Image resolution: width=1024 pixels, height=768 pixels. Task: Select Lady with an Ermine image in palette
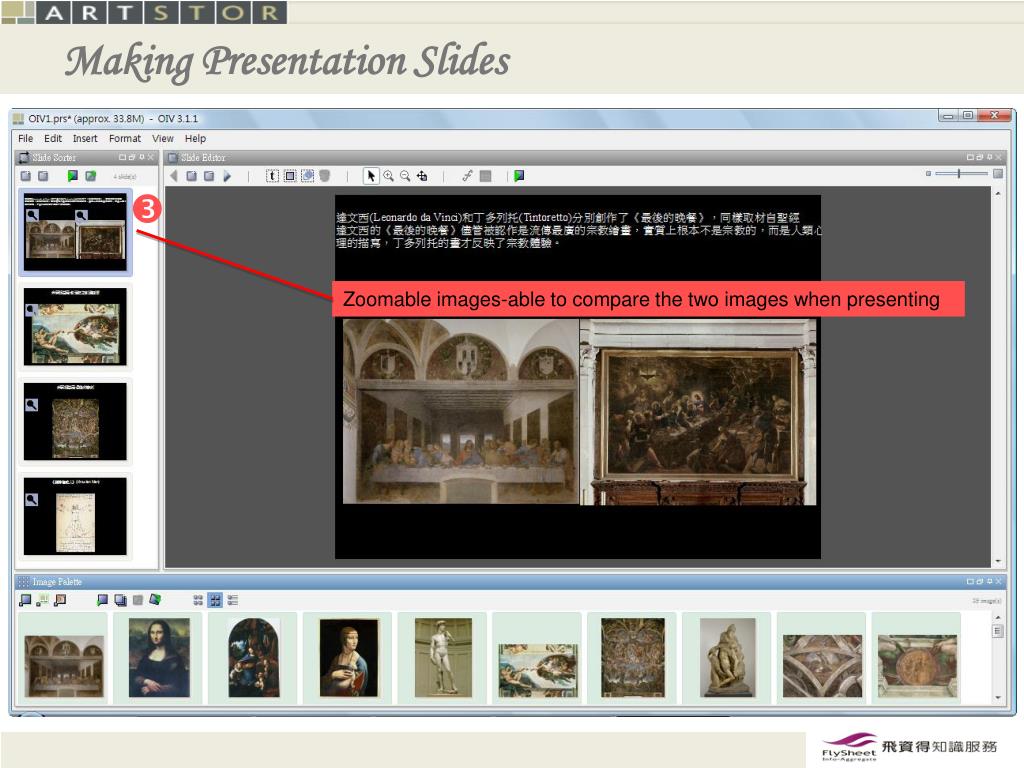[349, 658]
